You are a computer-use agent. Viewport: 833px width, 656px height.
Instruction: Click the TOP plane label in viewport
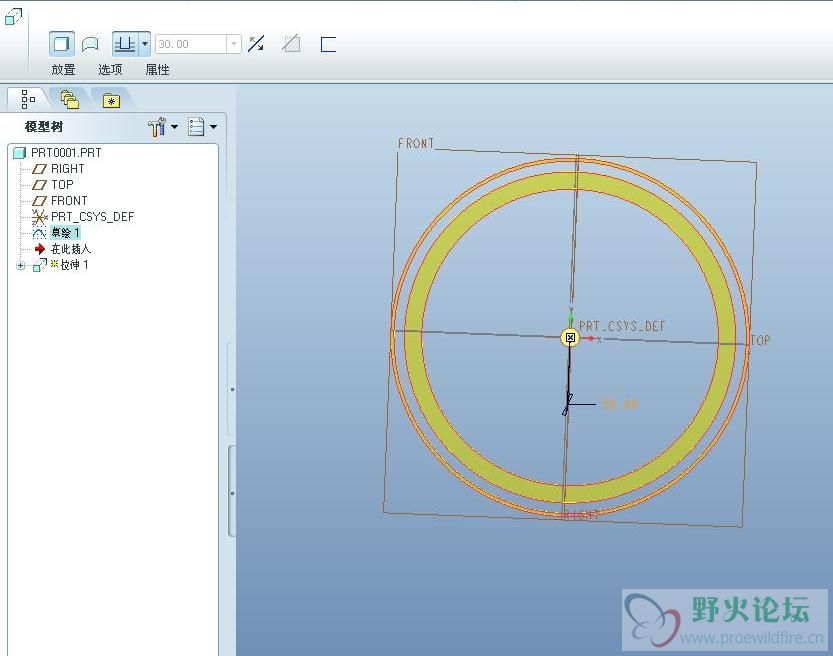point(760,340)
